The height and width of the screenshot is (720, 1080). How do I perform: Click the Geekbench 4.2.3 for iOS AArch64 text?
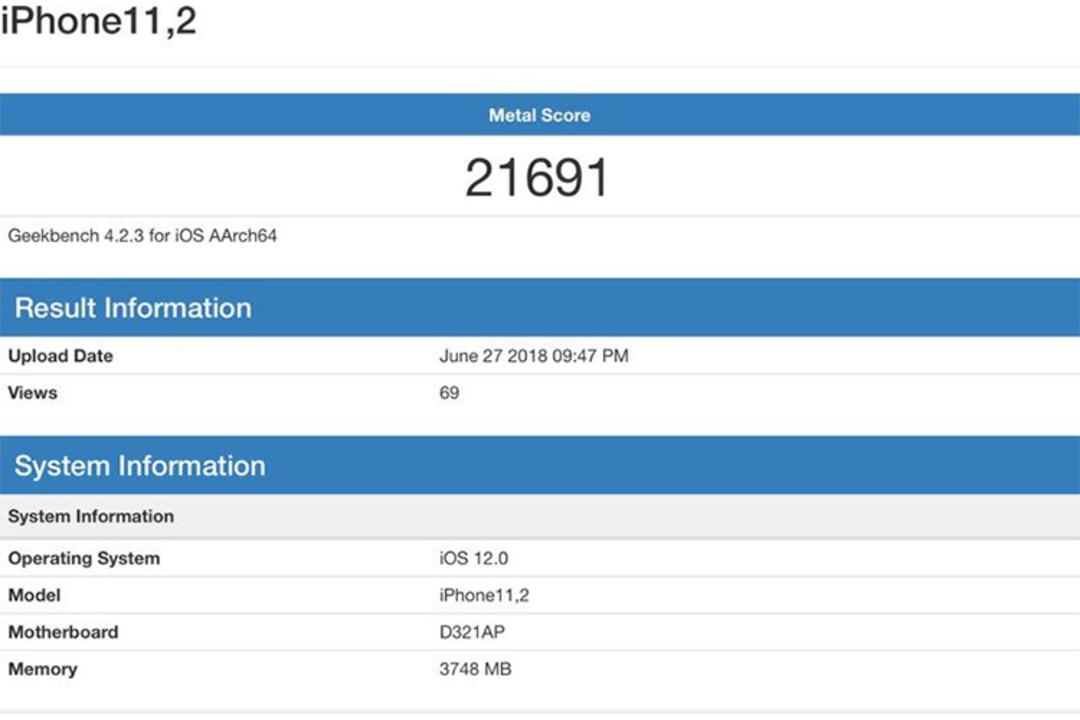pos(142,236)
